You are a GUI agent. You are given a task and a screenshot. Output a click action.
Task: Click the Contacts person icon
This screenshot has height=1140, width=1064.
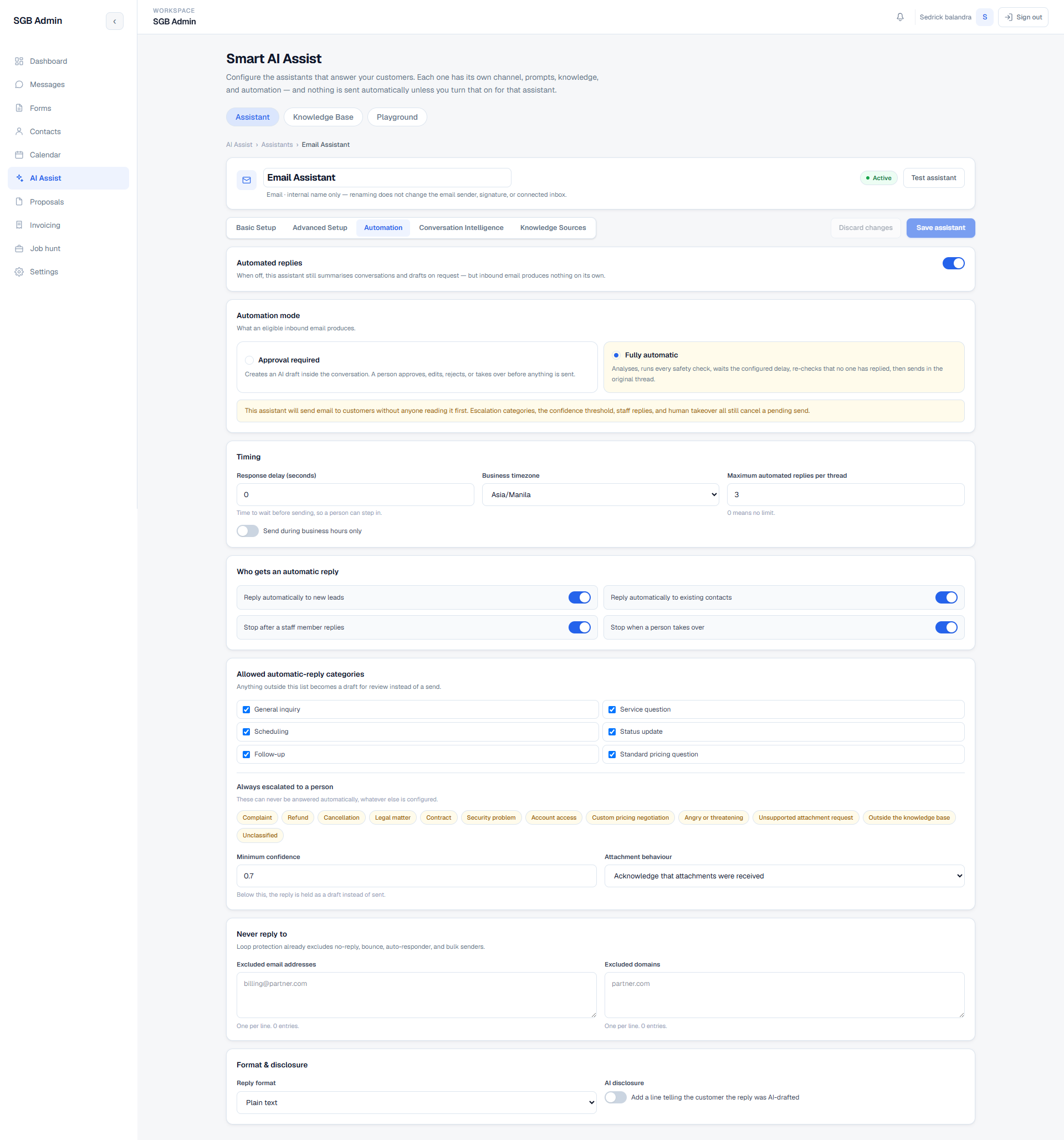pos(19,131)
